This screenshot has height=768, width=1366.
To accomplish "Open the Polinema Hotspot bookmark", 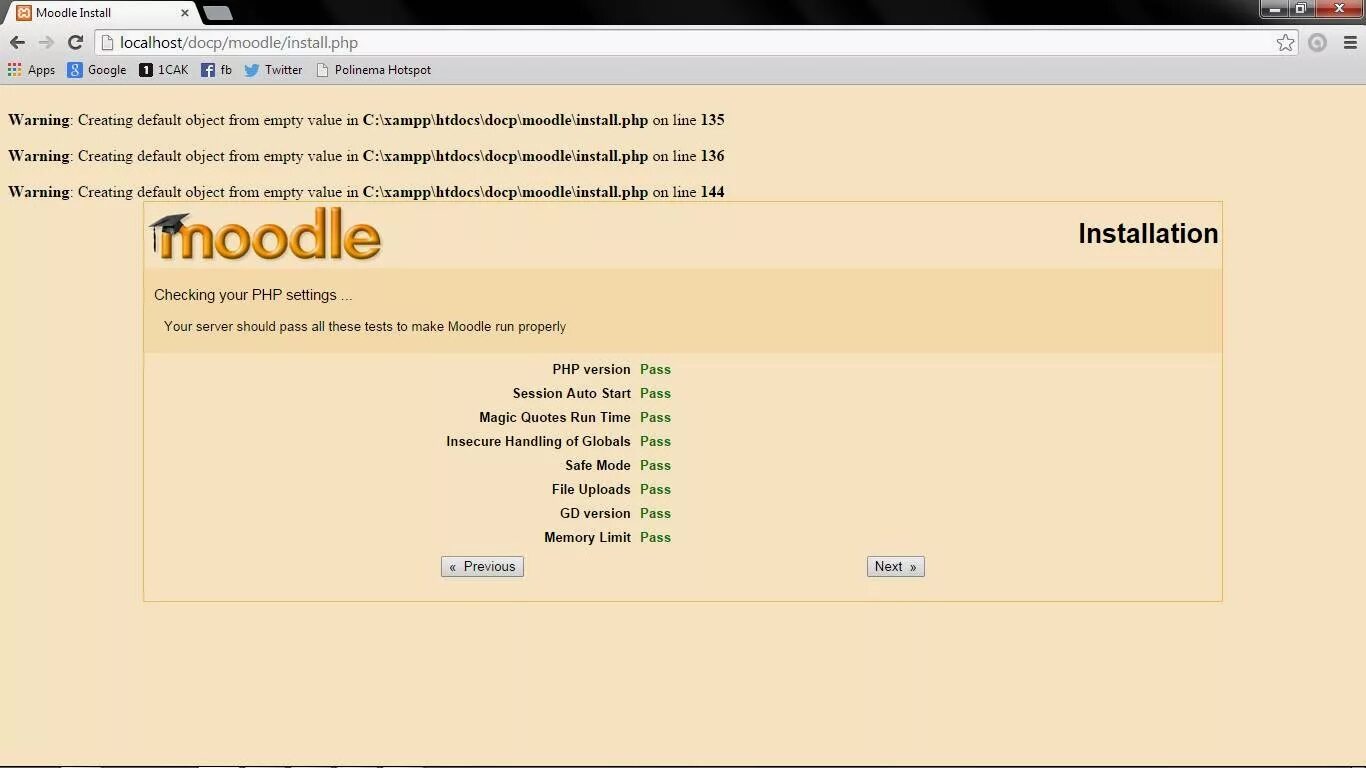I will (373, 70).
